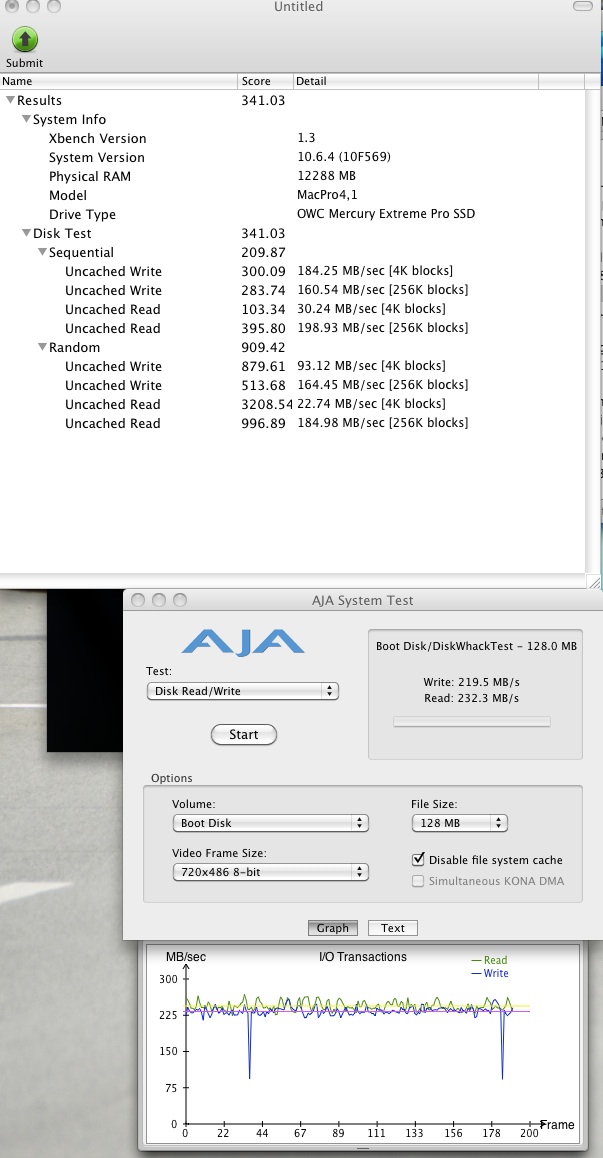Click the 198.93 MB/sec [256K blocks] detail
603x1158 pixels.
pos(382,328)
